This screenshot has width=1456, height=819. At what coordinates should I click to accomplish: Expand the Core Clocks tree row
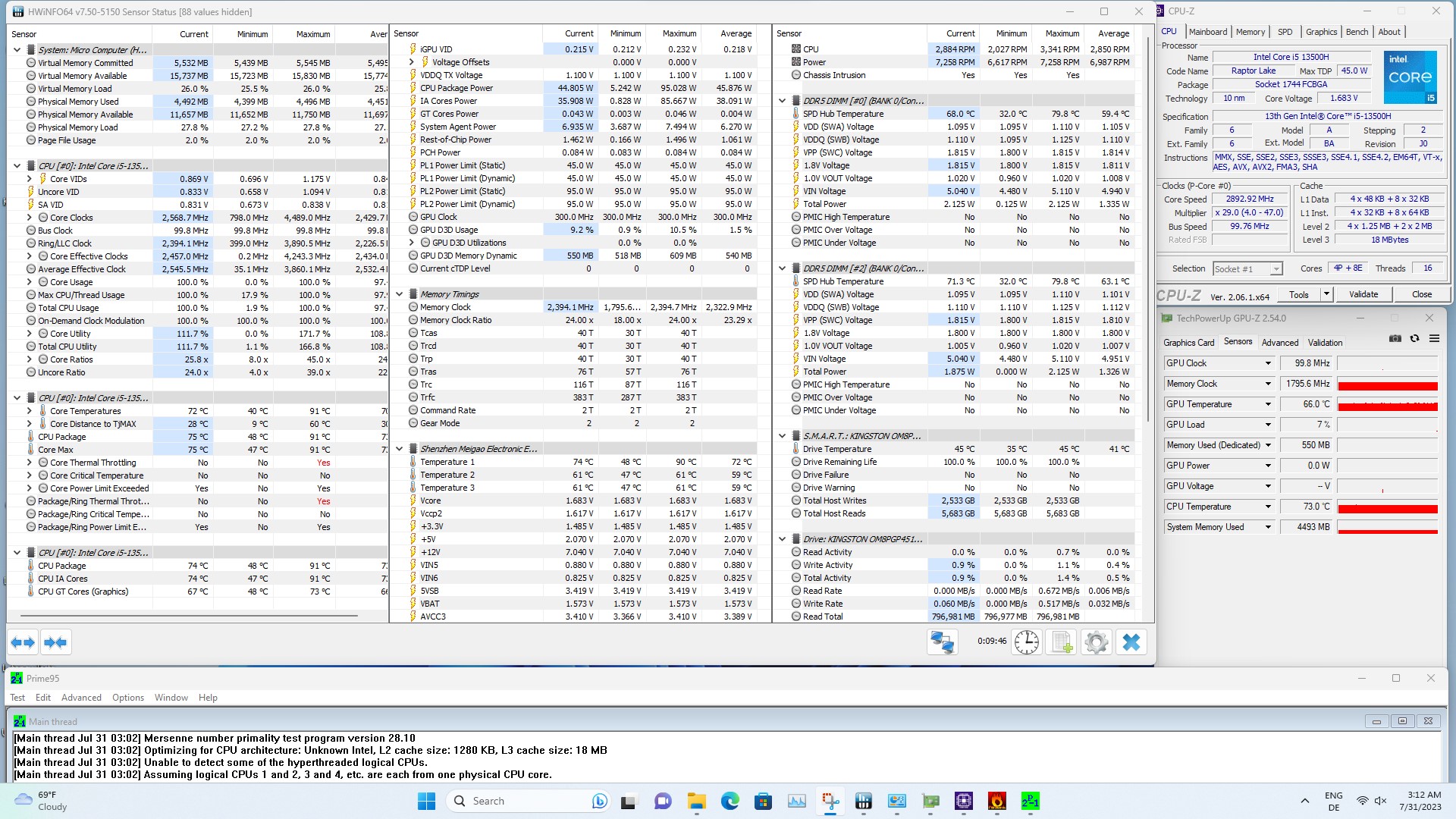tap(30, 218)
